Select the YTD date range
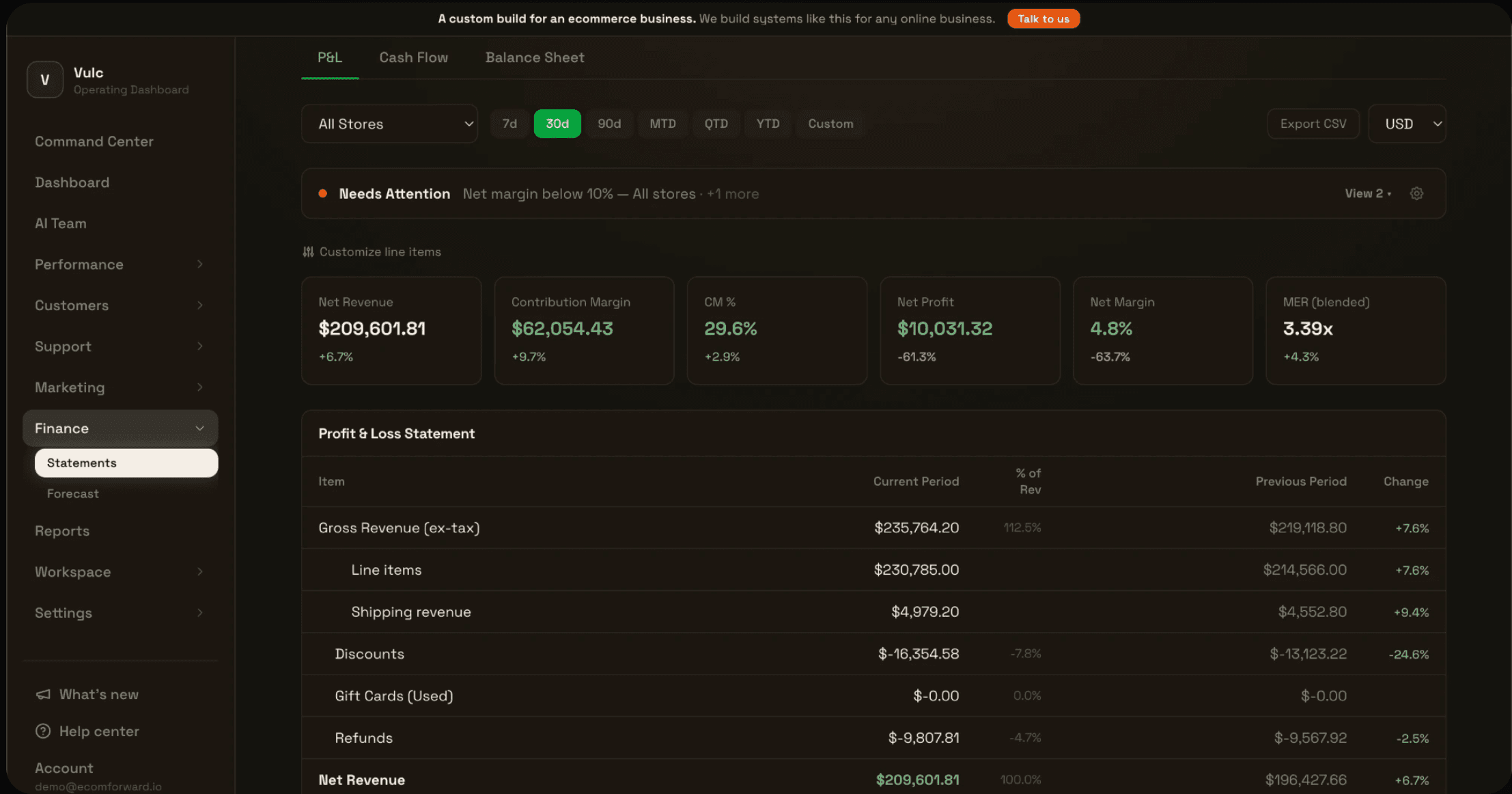 pyautogui.click(x=768, y=124)
